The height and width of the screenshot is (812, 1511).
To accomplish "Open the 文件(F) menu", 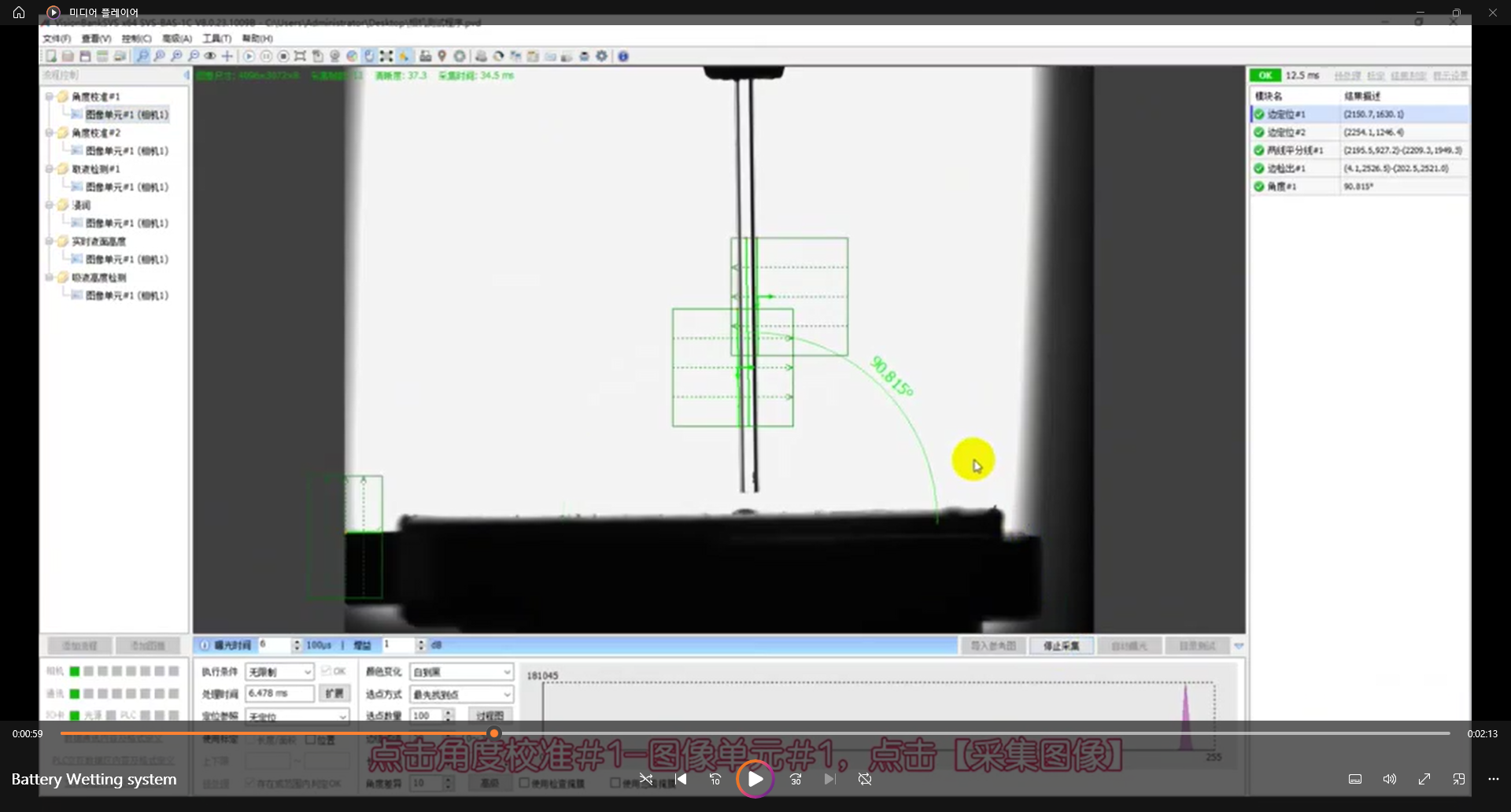I will 57,39.
